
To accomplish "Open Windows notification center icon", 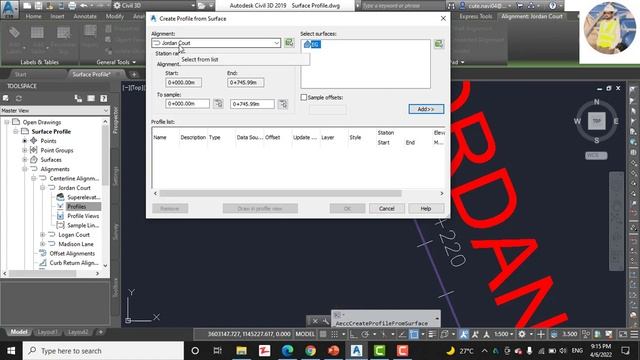I will [x=625, y=351].
